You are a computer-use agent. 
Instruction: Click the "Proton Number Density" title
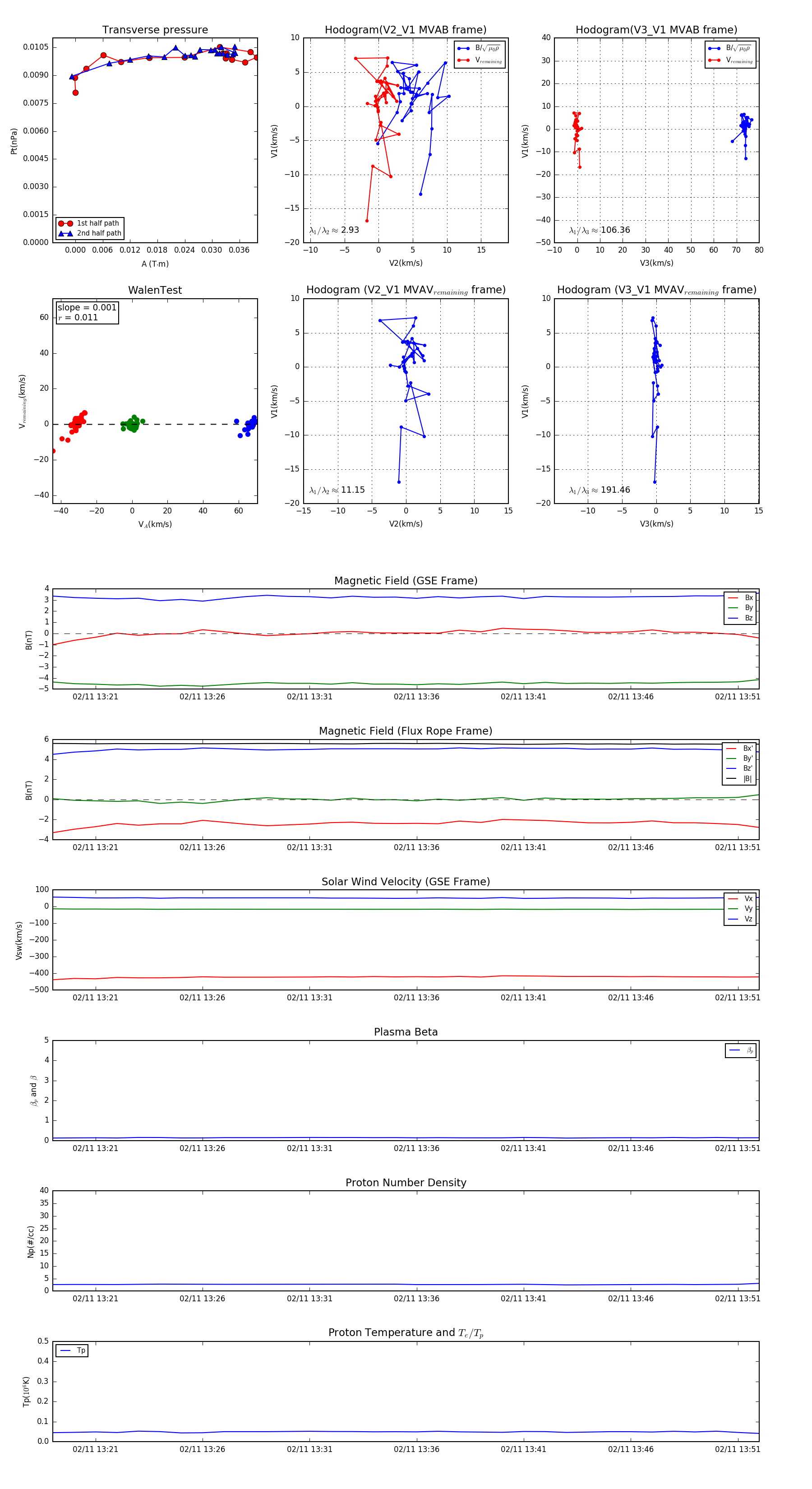pos(406,1183)
